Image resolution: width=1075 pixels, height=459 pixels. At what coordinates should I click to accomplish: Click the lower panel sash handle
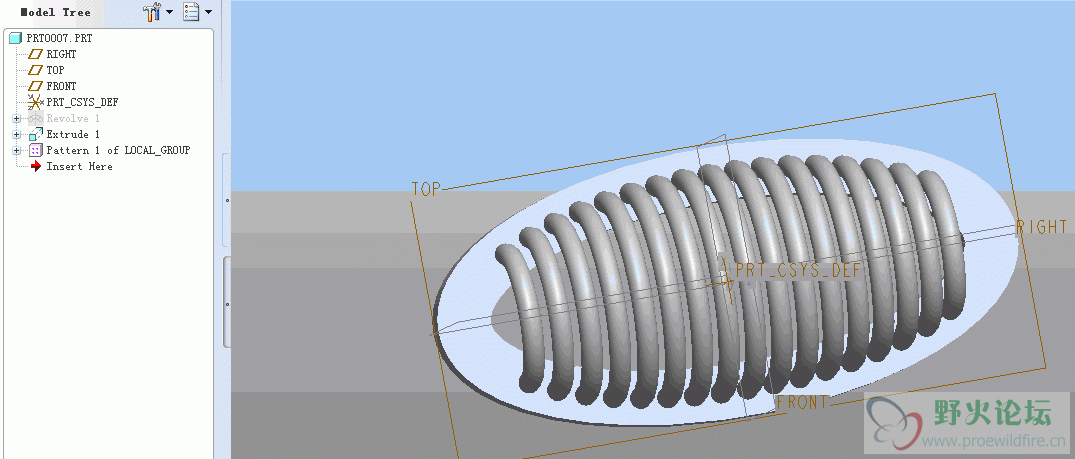coord(228,303)
